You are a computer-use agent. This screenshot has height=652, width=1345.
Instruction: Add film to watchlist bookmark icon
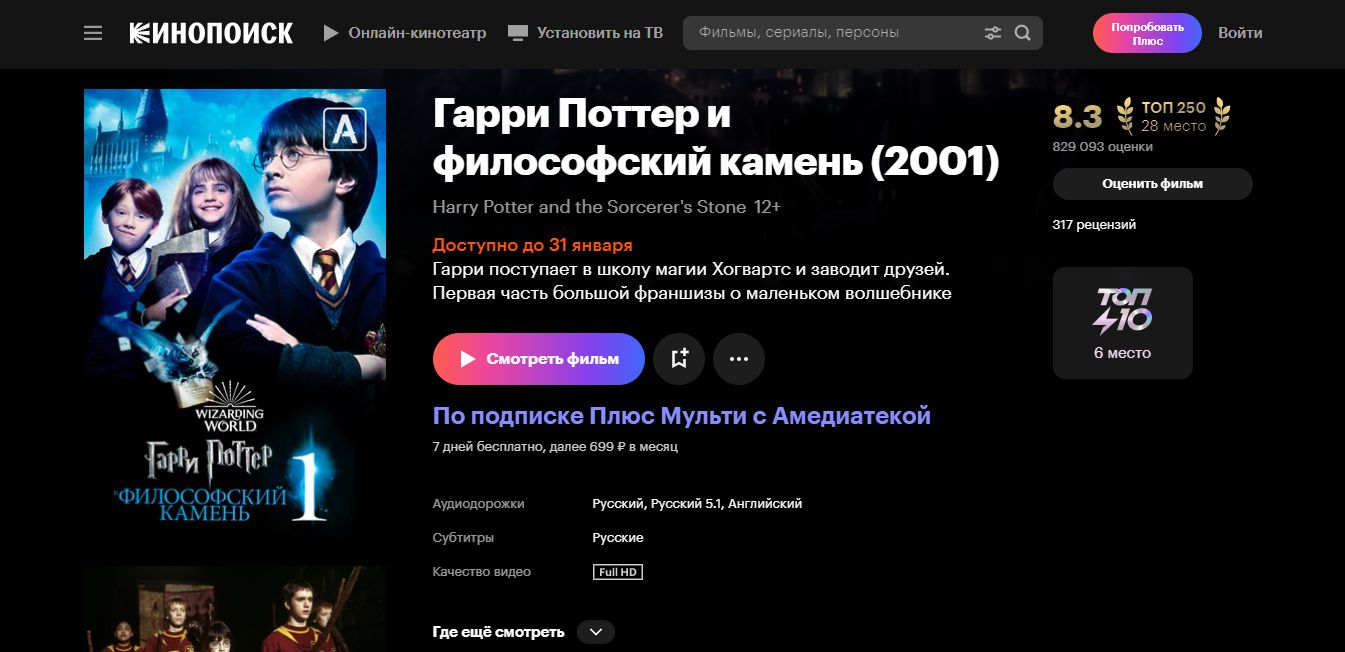[x=679, y=359]
